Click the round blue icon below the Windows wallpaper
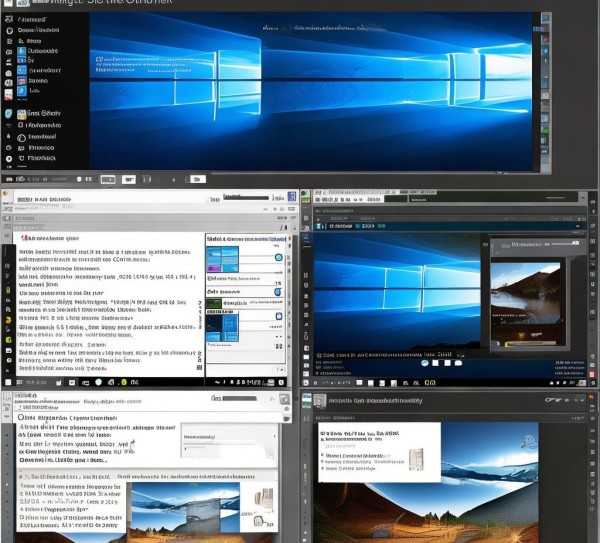 [x=424, y=363]
